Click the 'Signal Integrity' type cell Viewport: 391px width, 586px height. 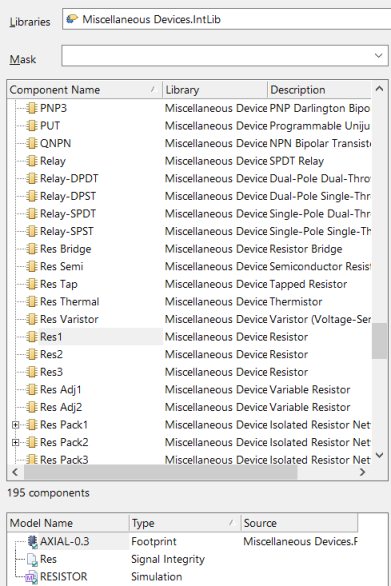168,559
